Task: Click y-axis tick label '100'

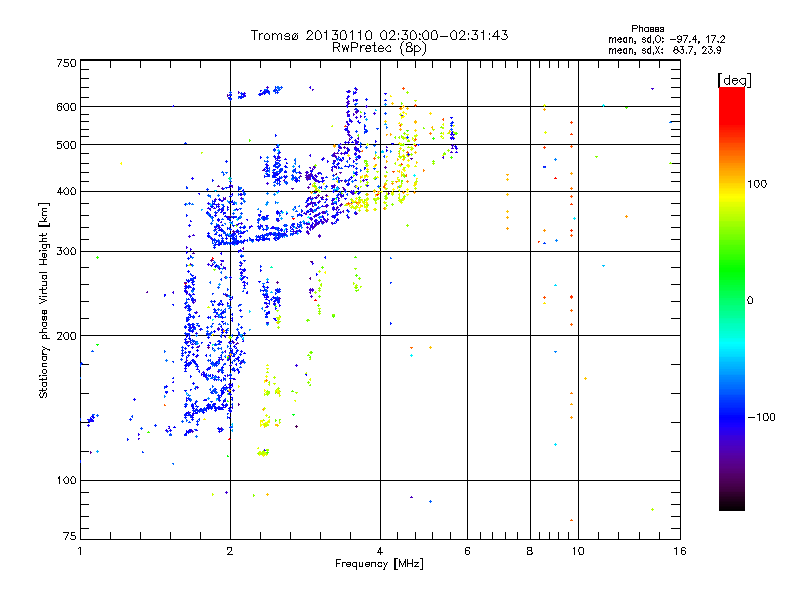Action: [x=67, y=481]
